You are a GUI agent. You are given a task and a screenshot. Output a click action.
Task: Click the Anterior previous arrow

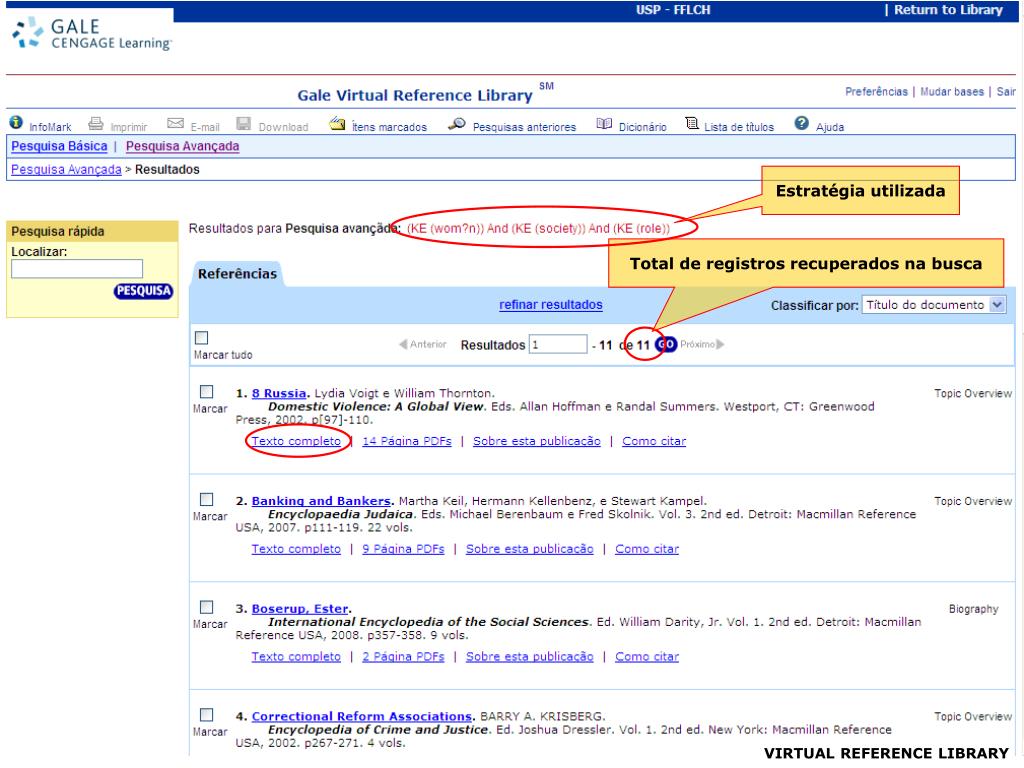423,344
